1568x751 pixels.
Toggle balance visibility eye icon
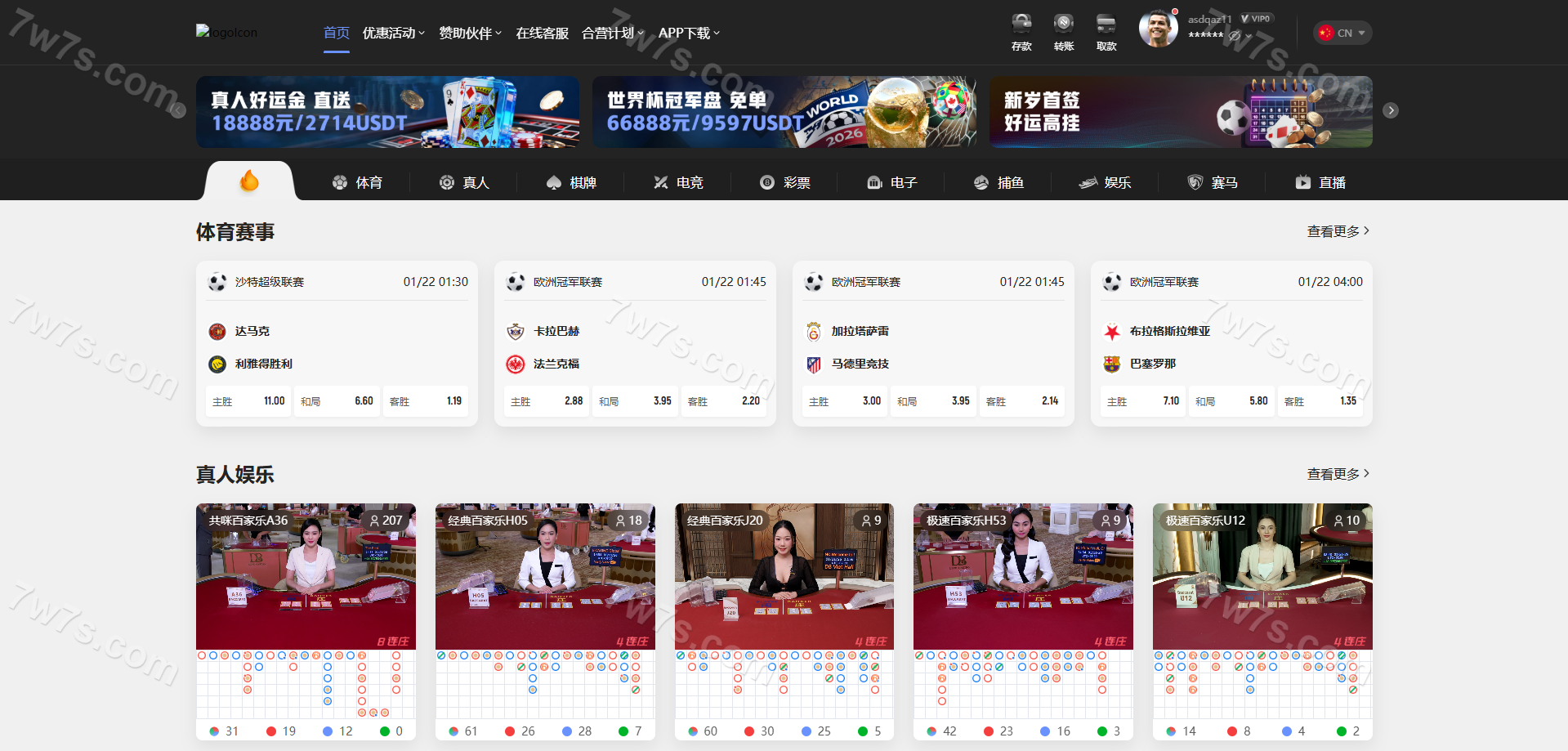click(x=1235, y=36)
